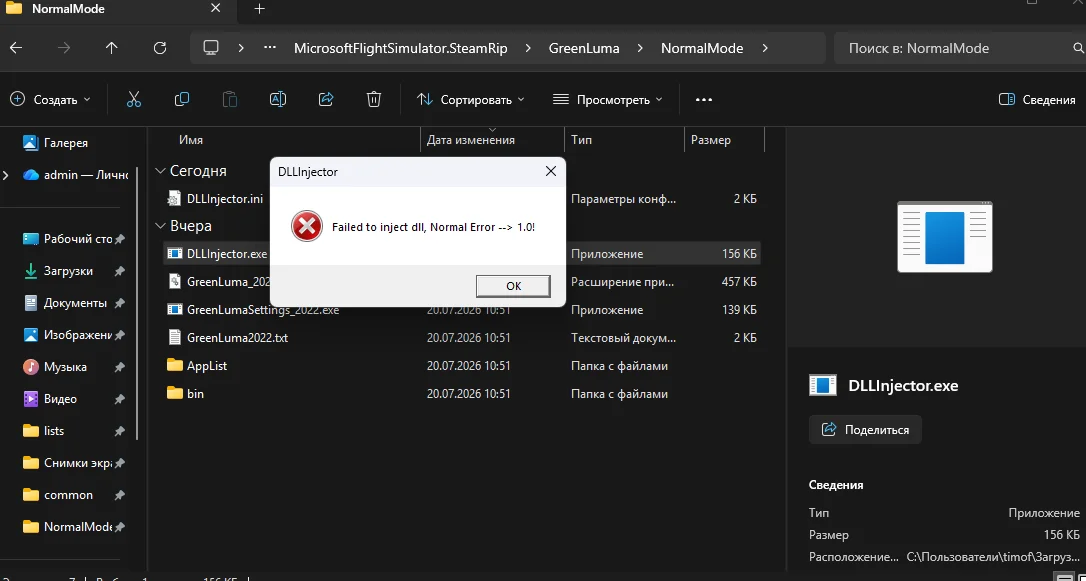Click the DLLInjector.exe preview thumbnail
This screenshot has height=581, width=1086.
click(x=945, y=237)
